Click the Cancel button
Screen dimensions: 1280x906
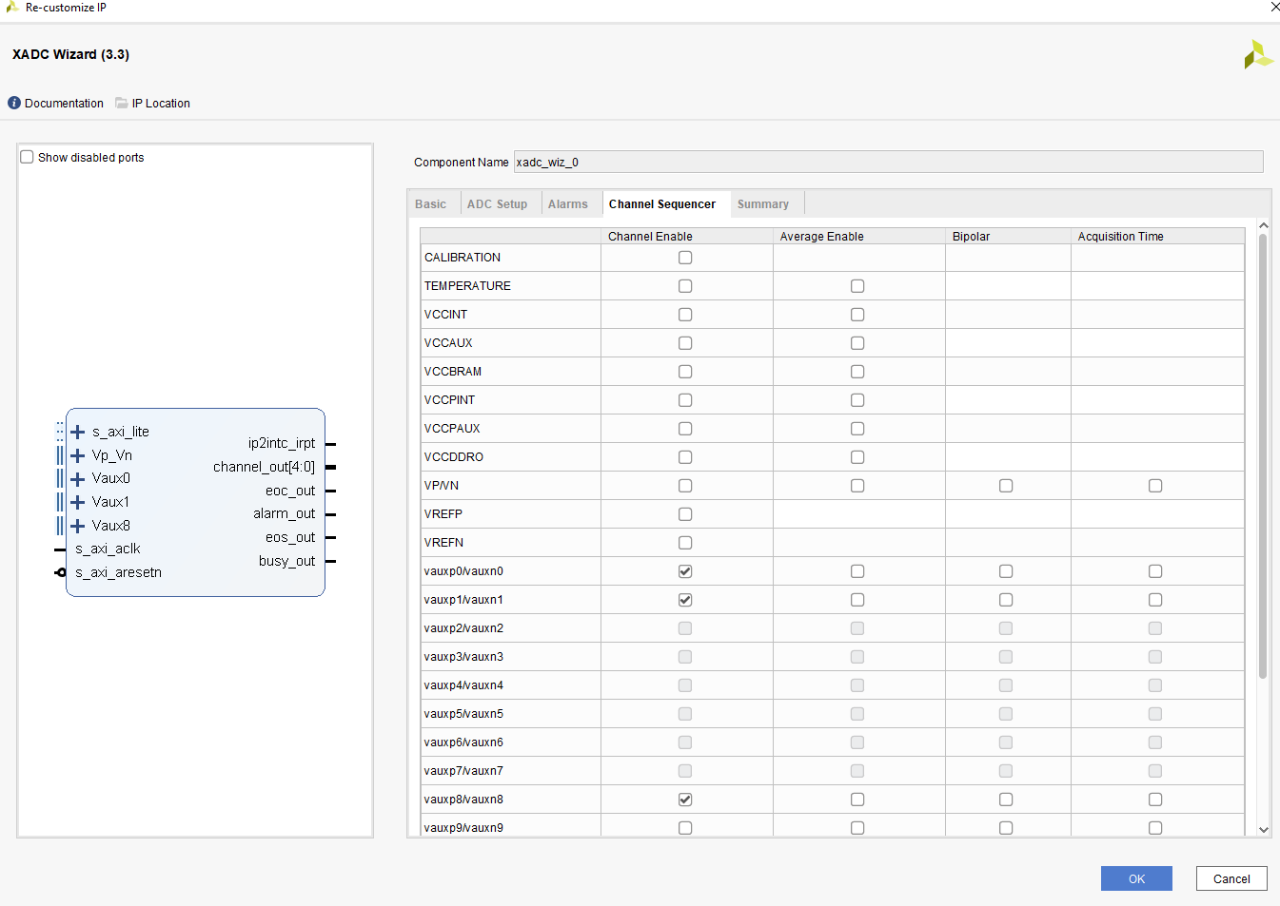[x=1231, y=879]
